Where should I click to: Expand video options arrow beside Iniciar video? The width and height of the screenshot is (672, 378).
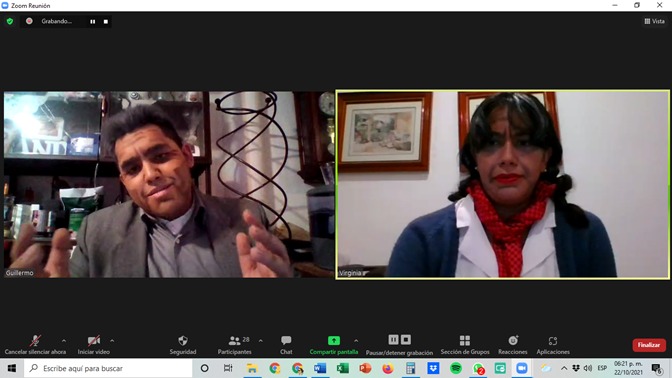coord(112,341)
